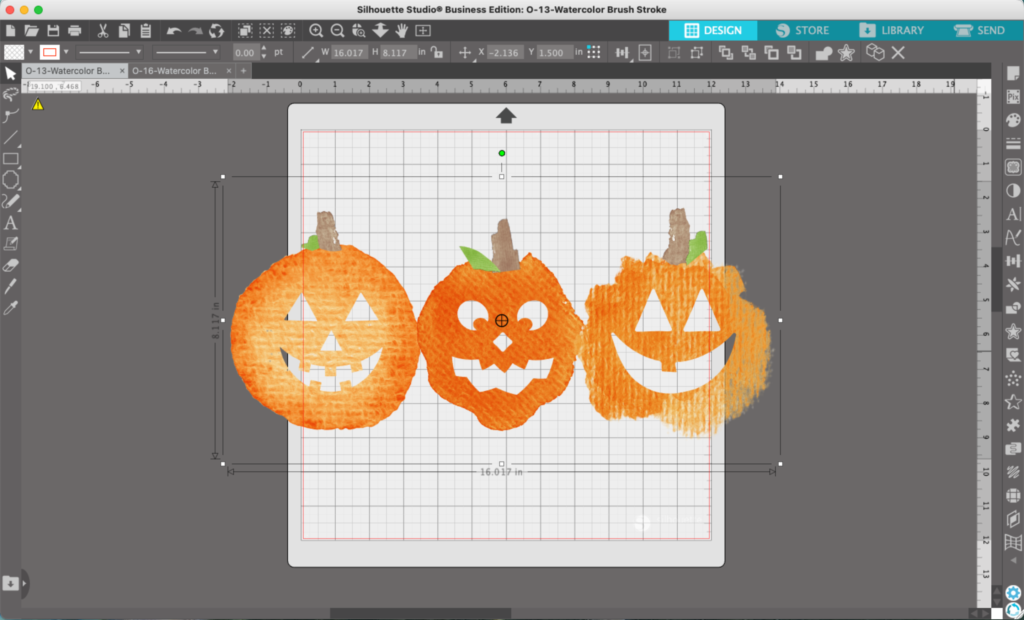Open the STORE tab
The width and height of the screenshot is (1024, 620).
803,31
